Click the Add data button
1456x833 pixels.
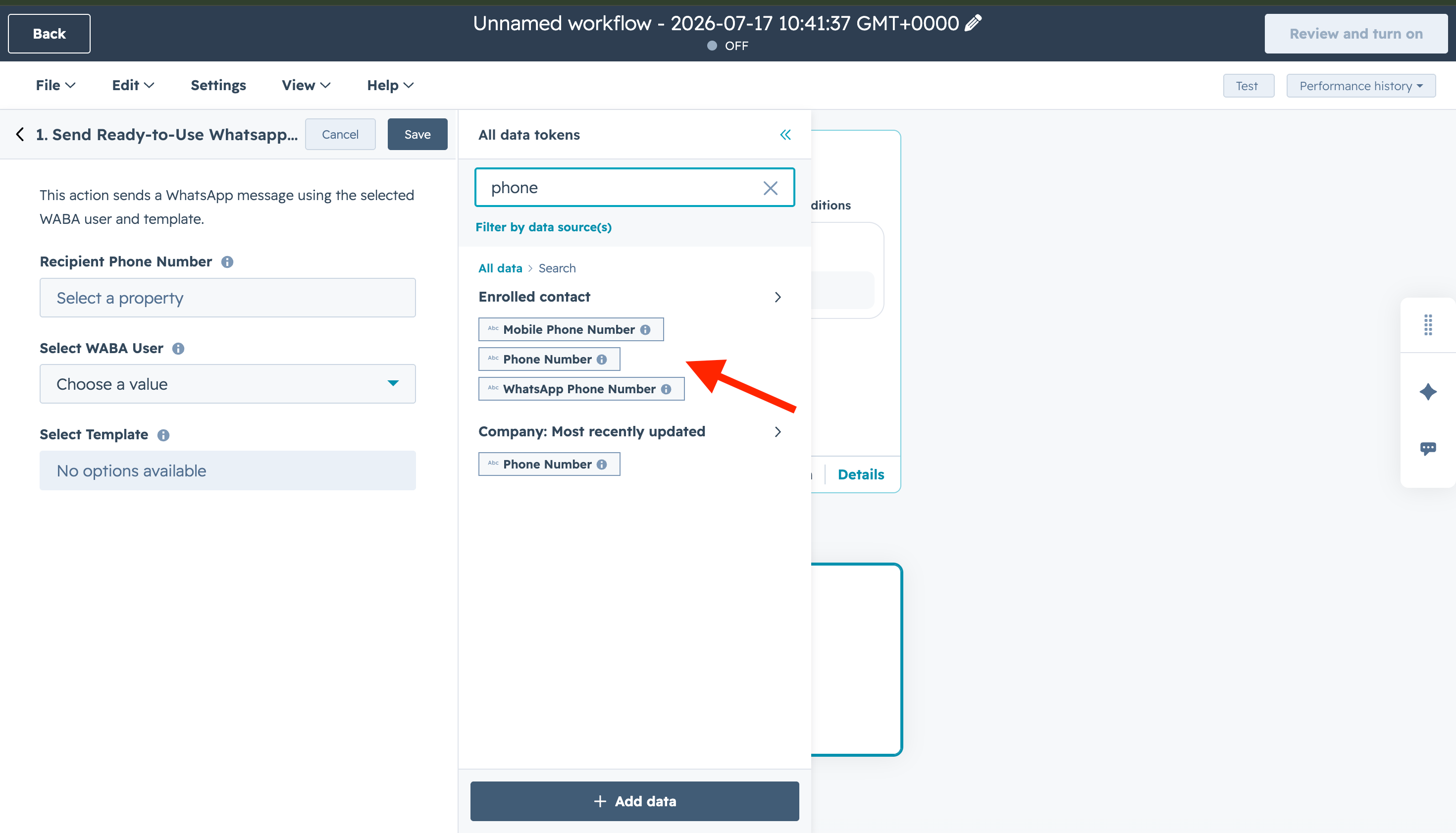click(634, 801)
